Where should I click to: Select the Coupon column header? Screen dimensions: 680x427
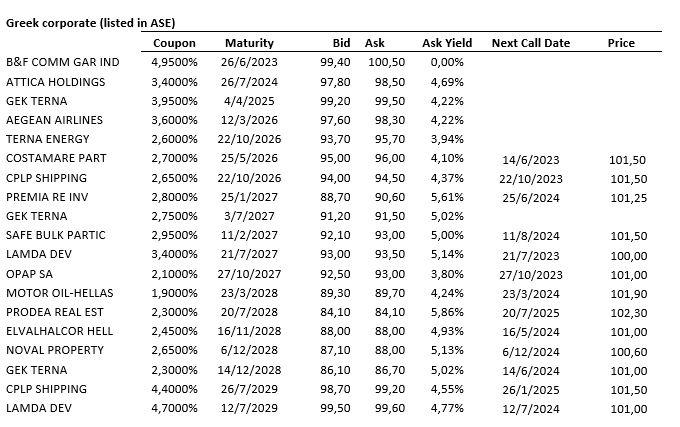point(174,43)
